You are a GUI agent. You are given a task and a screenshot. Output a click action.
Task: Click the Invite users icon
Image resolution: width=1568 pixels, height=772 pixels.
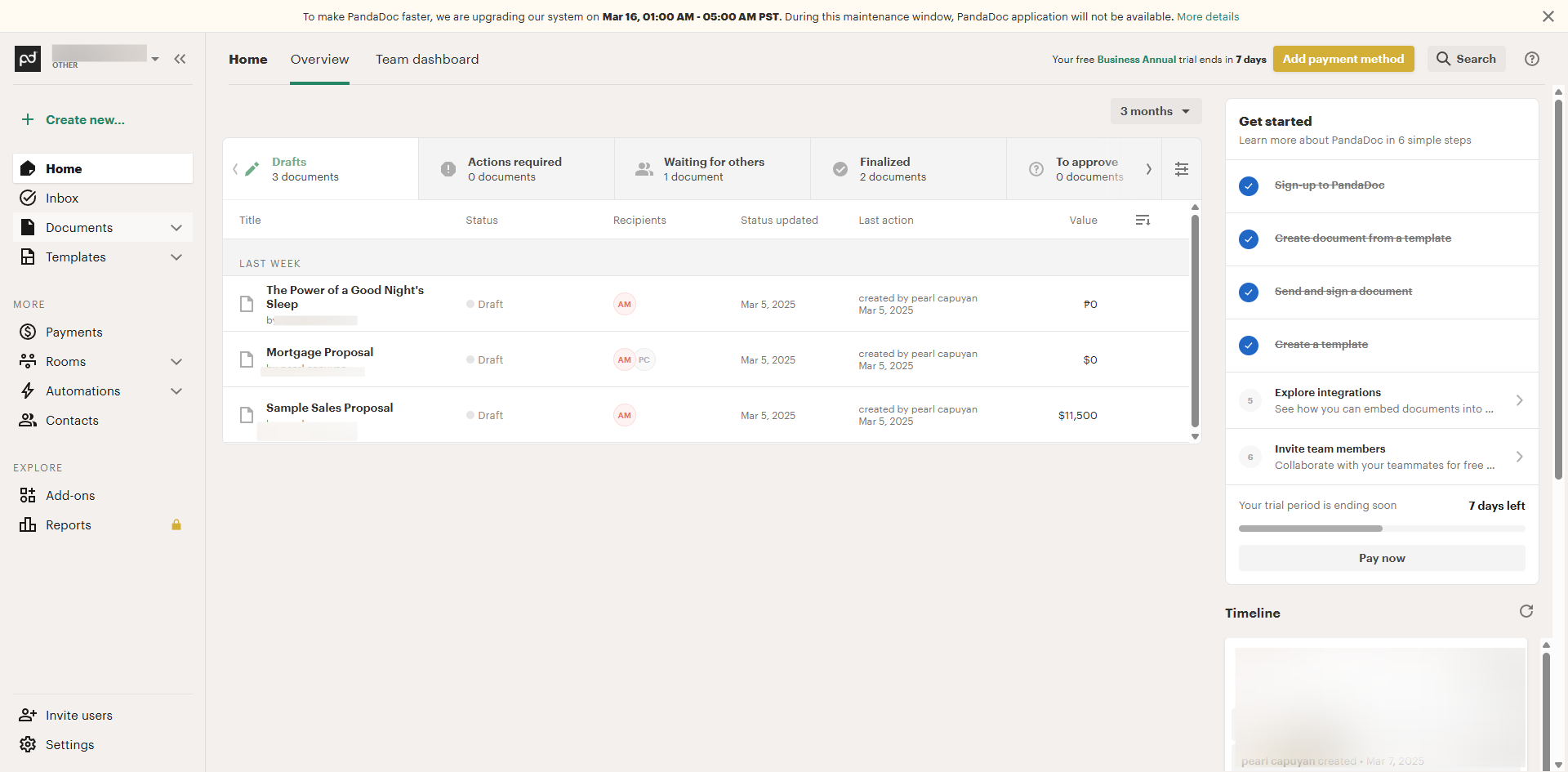28,715
